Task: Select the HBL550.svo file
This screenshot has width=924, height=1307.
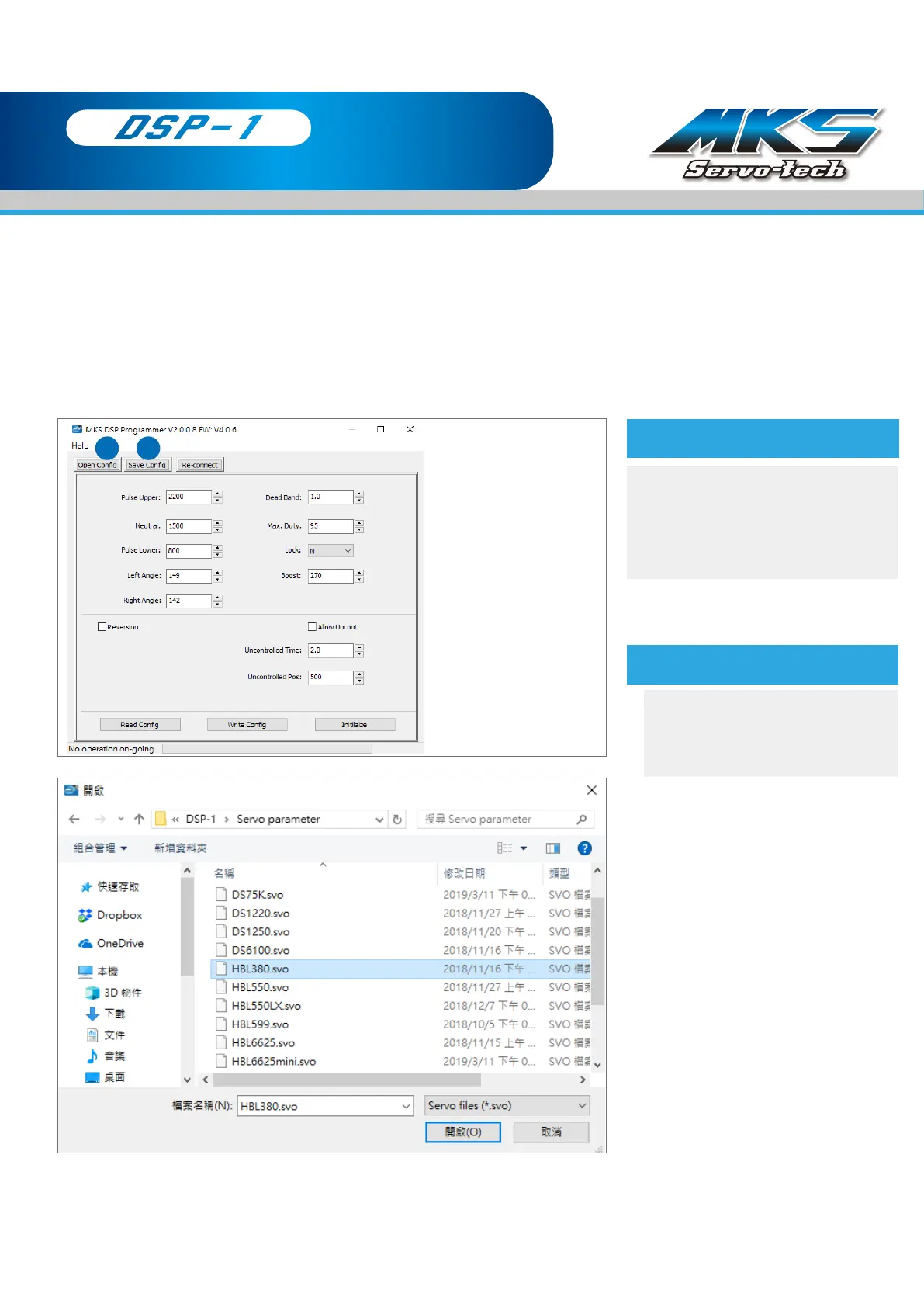Action: [x=260, y=988]
